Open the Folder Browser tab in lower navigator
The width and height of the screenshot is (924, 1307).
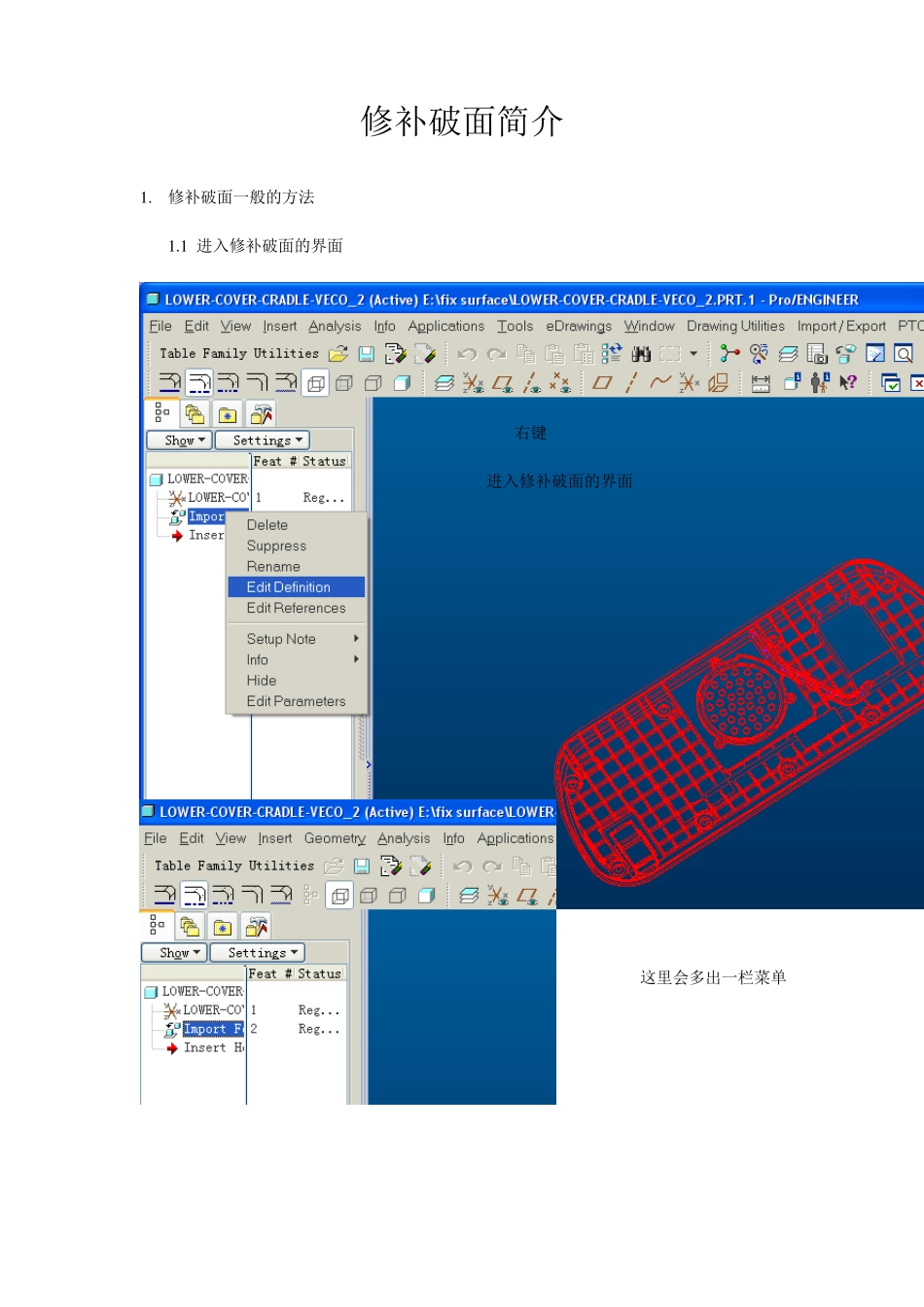click(223, 927)
